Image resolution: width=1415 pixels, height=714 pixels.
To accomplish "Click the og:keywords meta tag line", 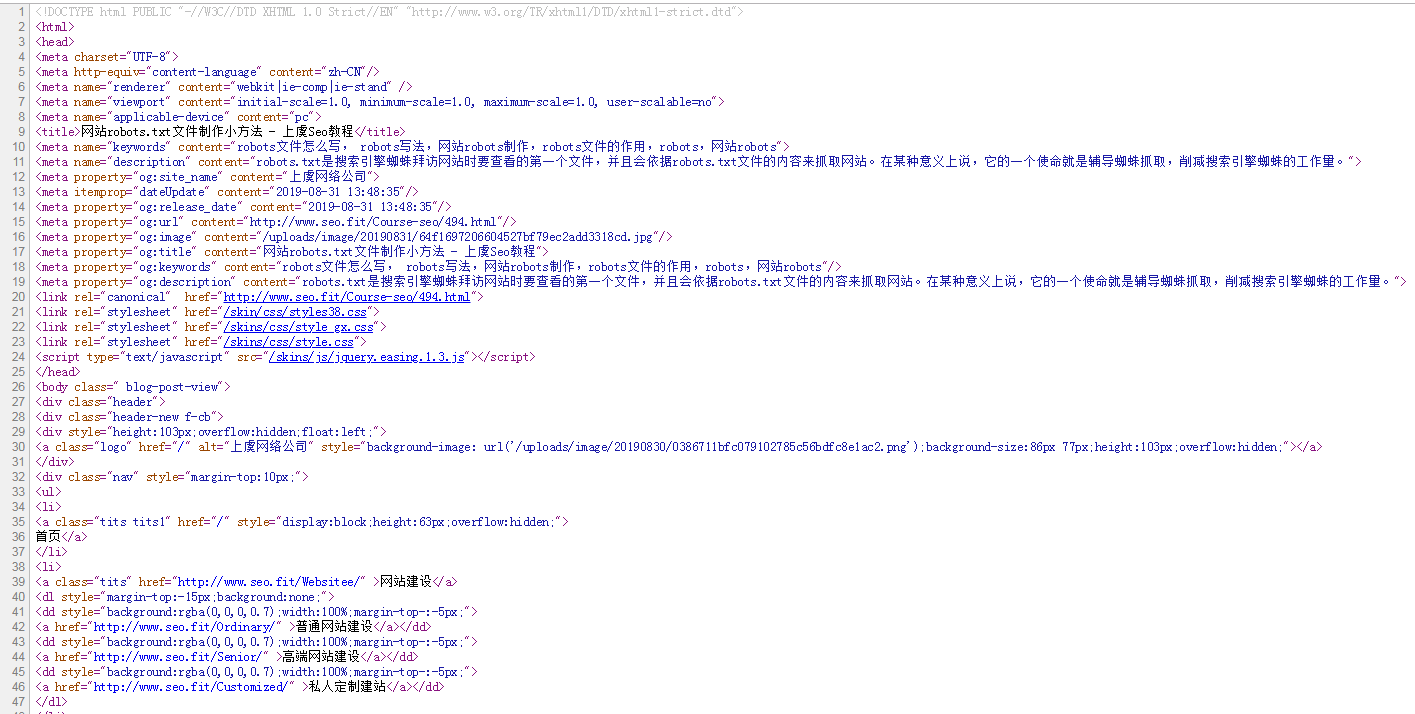I will coord(438,267).
